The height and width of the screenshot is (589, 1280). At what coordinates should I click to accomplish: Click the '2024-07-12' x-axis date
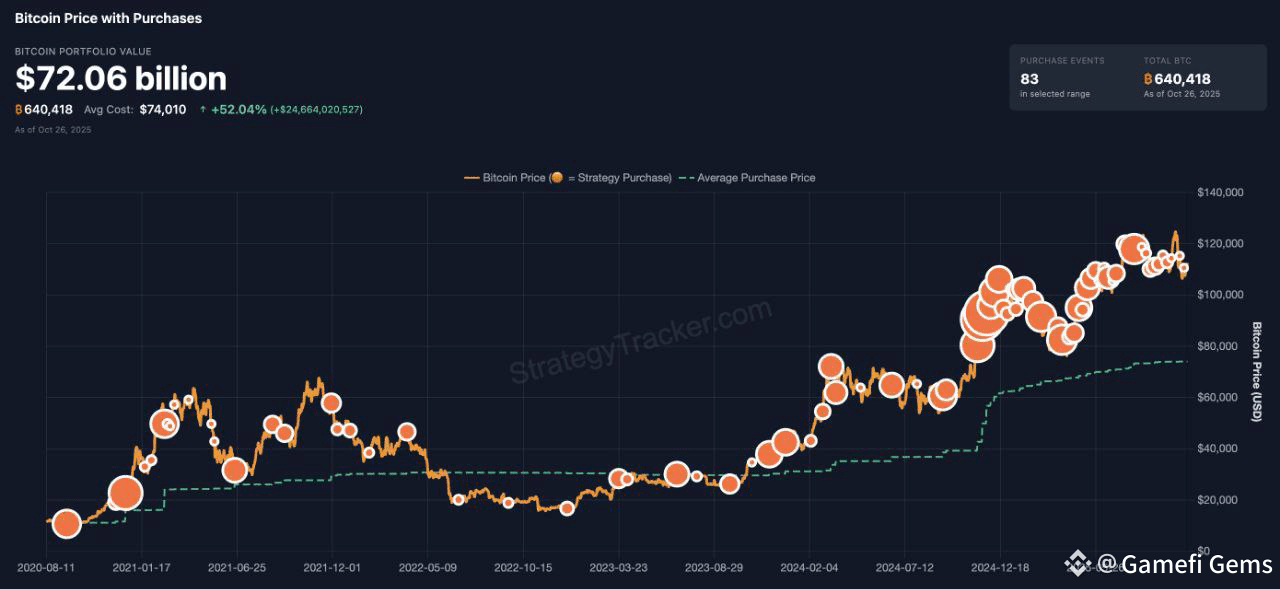[905, 567]
